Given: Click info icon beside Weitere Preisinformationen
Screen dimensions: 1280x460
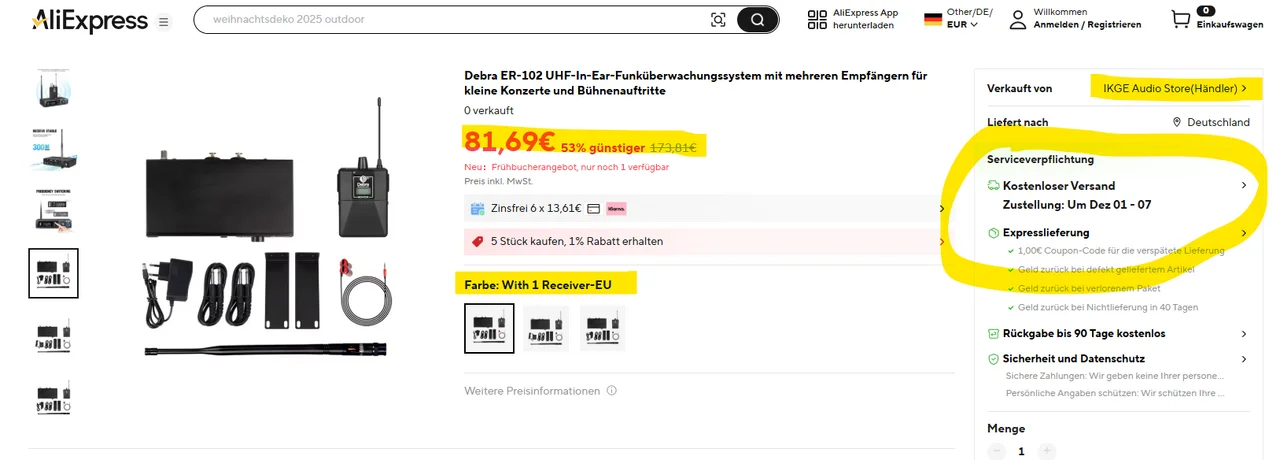Looking at the screenshot, I should (x=612, y=391).
